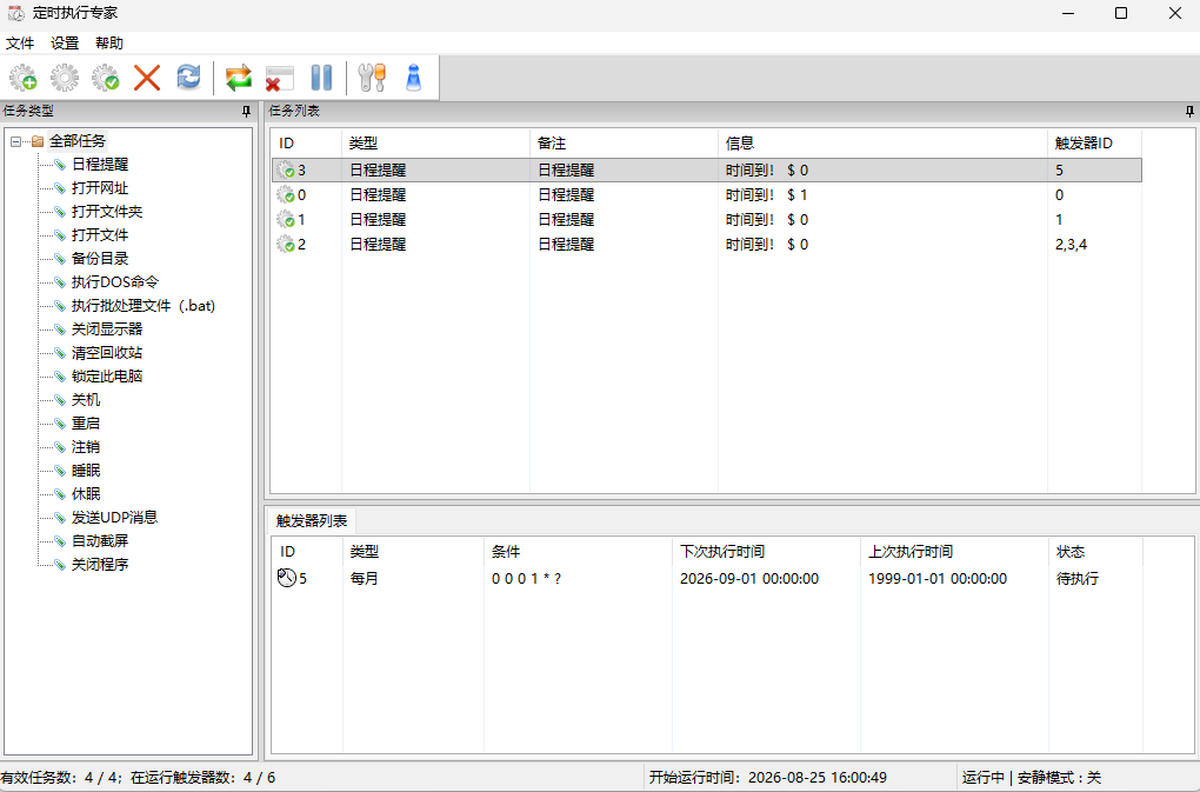The width and height of the screenshot is (1200, 792).
Task: Pin the 任务类型 panel using its pushpin
Action: (247, 111)
